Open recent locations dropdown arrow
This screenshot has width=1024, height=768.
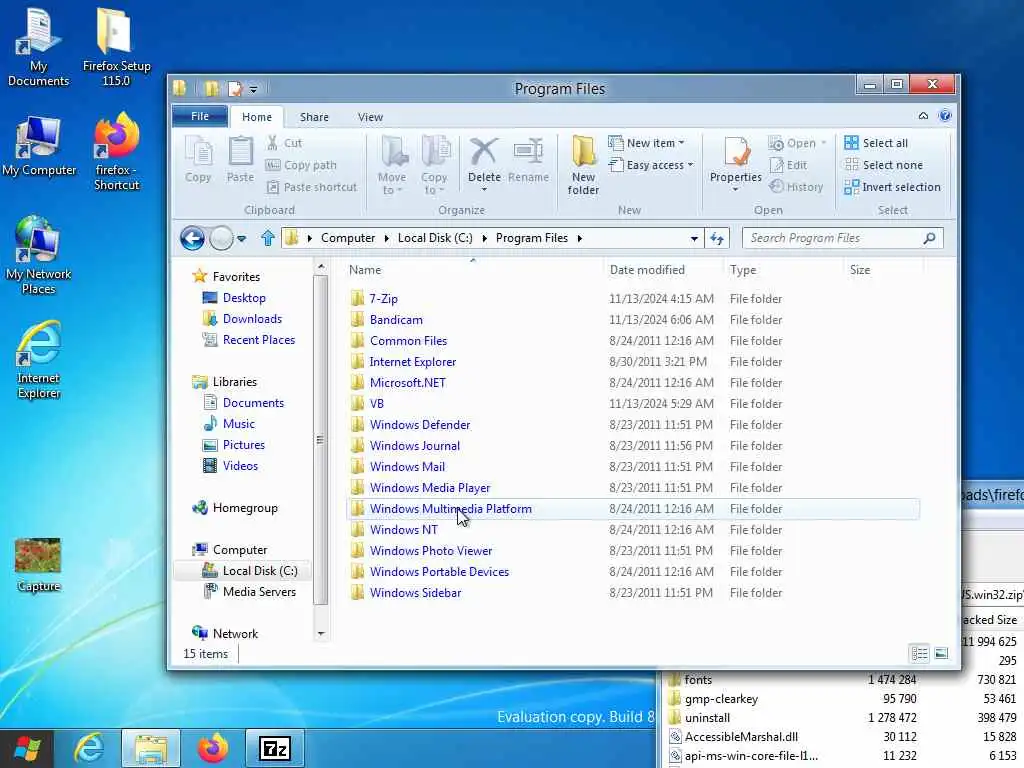point(242,238)
